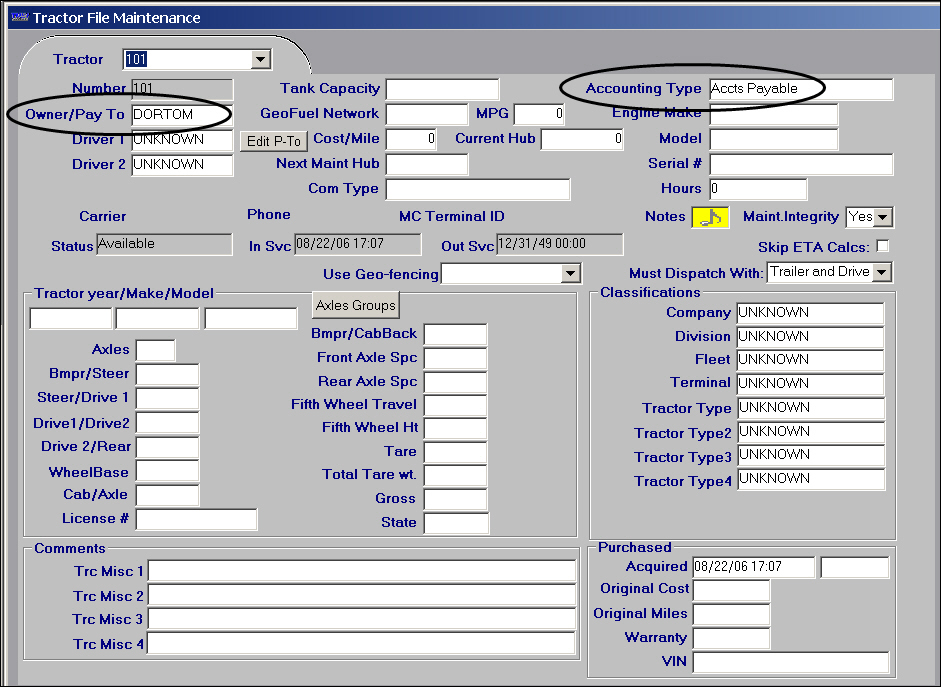Click the Bmpr/CabBack field
This screenshot has width=941, height=687.
pos(455,334)
